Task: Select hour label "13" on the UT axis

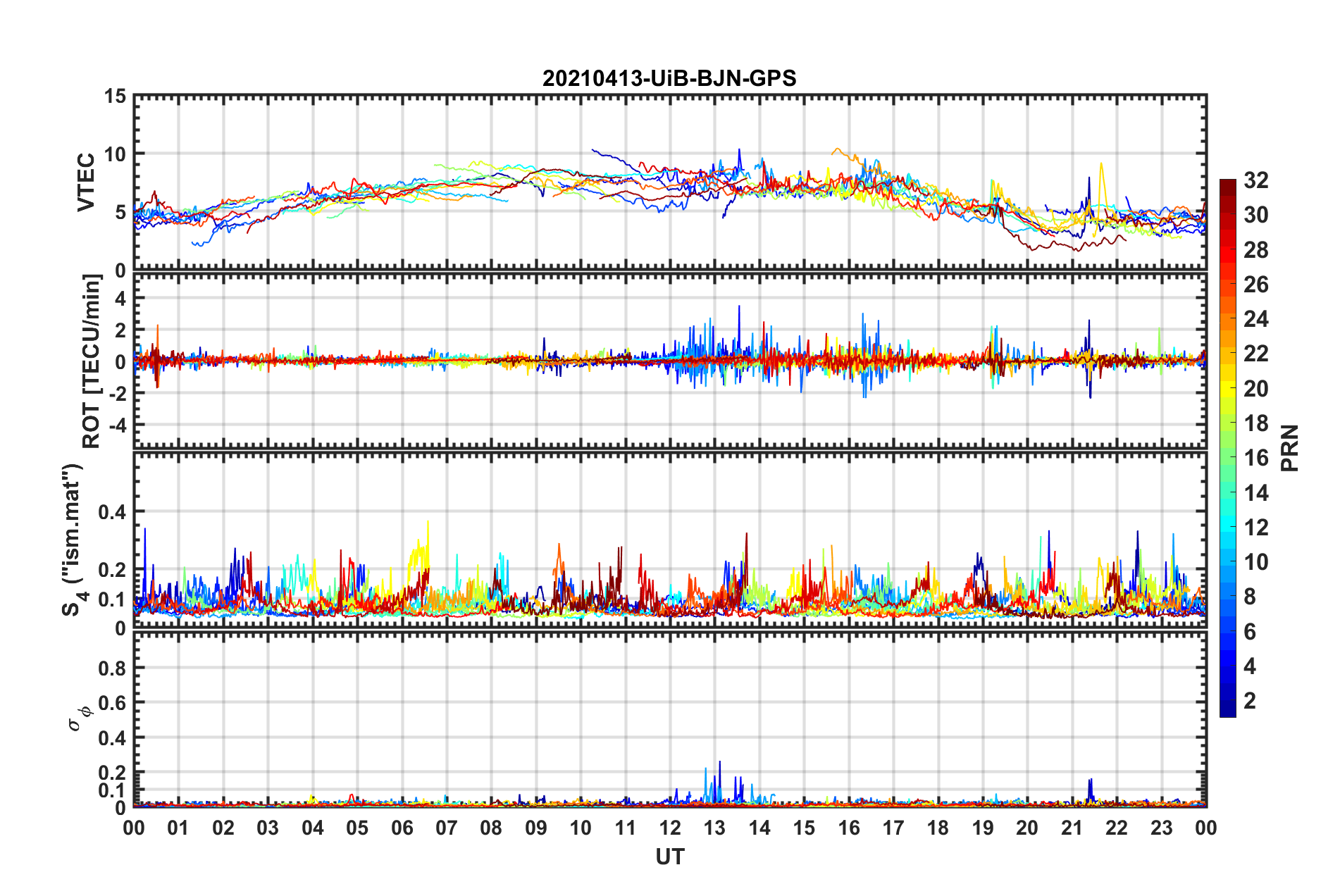Action: click(x=714, y=828)
